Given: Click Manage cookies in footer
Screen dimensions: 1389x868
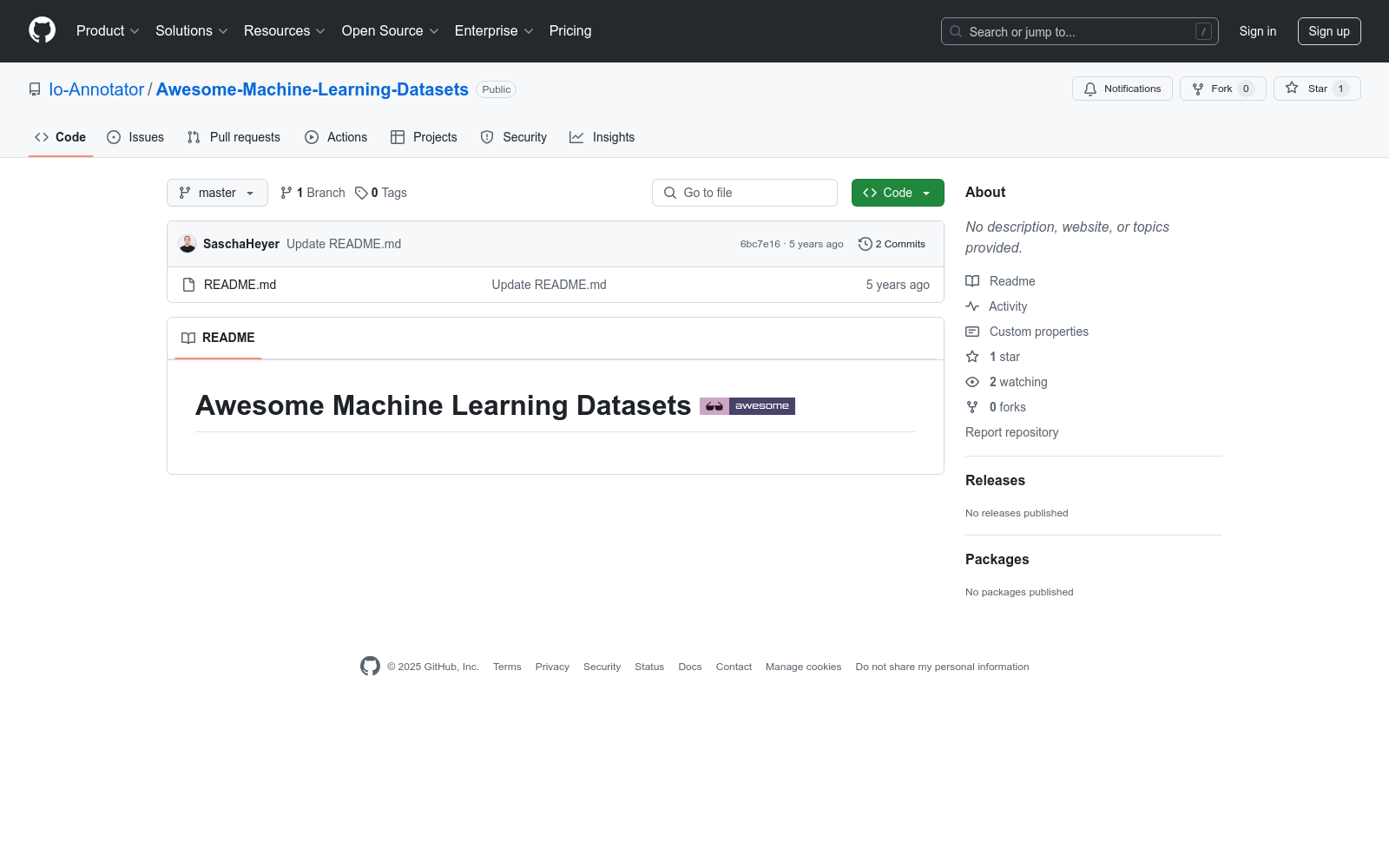Looking at the screenshot, I should tap(803, 667).
